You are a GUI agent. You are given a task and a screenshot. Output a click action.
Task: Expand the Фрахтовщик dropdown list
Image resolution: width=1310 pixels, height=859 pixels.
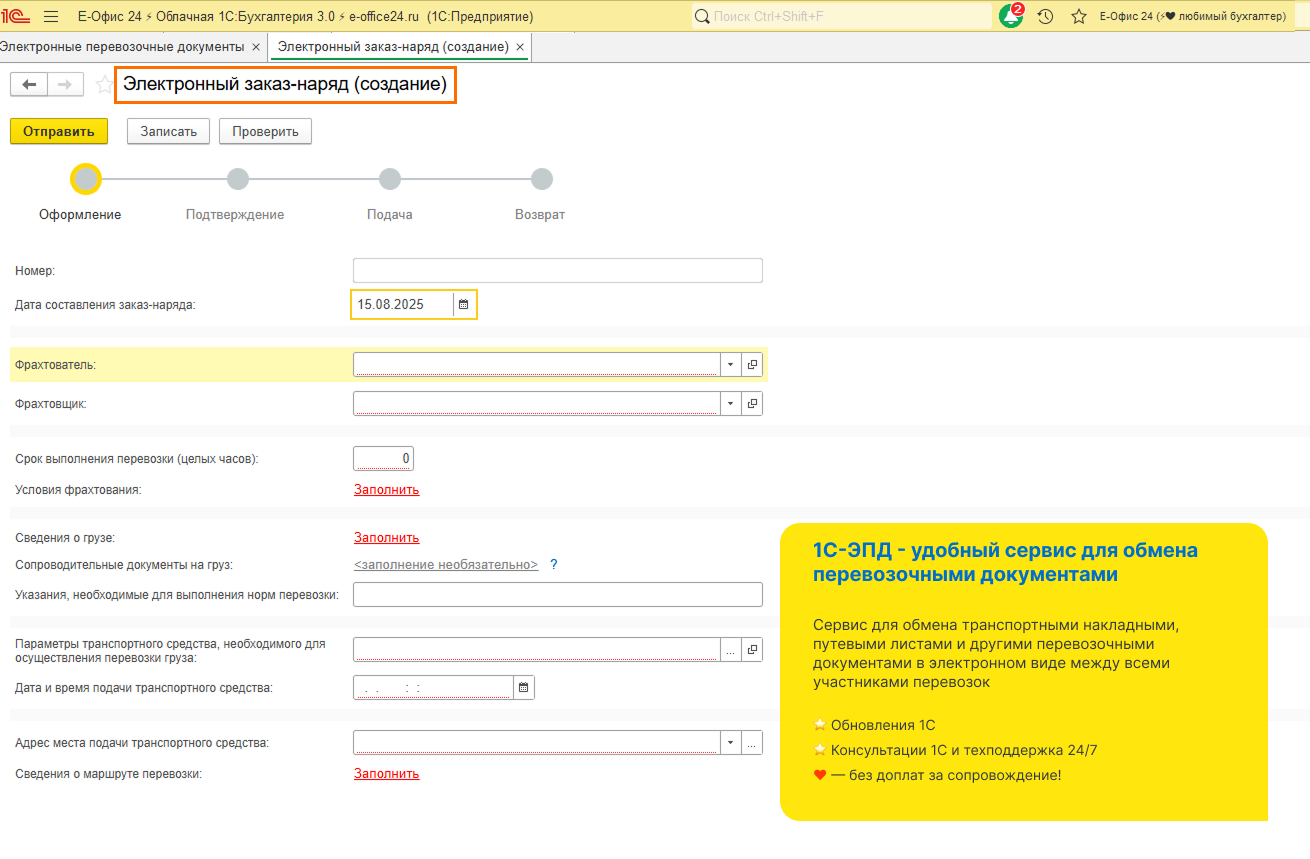coord(730,404)
